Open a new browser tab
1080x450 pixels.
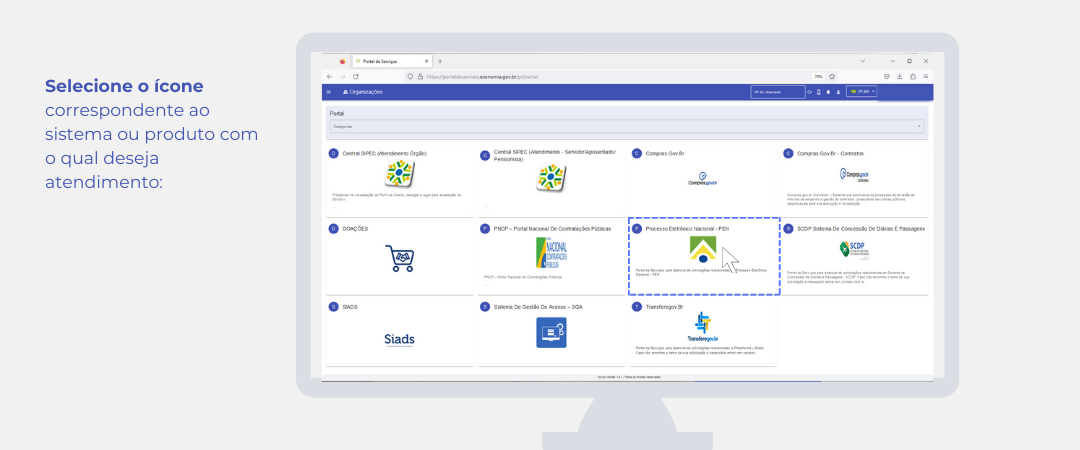coord(440,61)
